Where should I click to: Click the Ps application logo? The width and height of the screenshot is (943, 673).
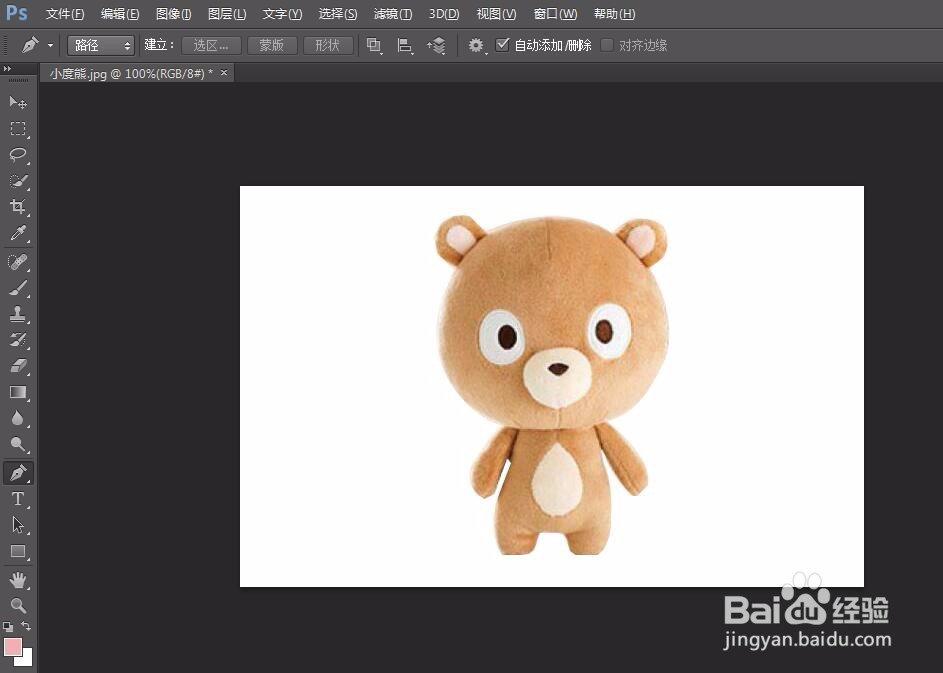[x=16, y=13]
